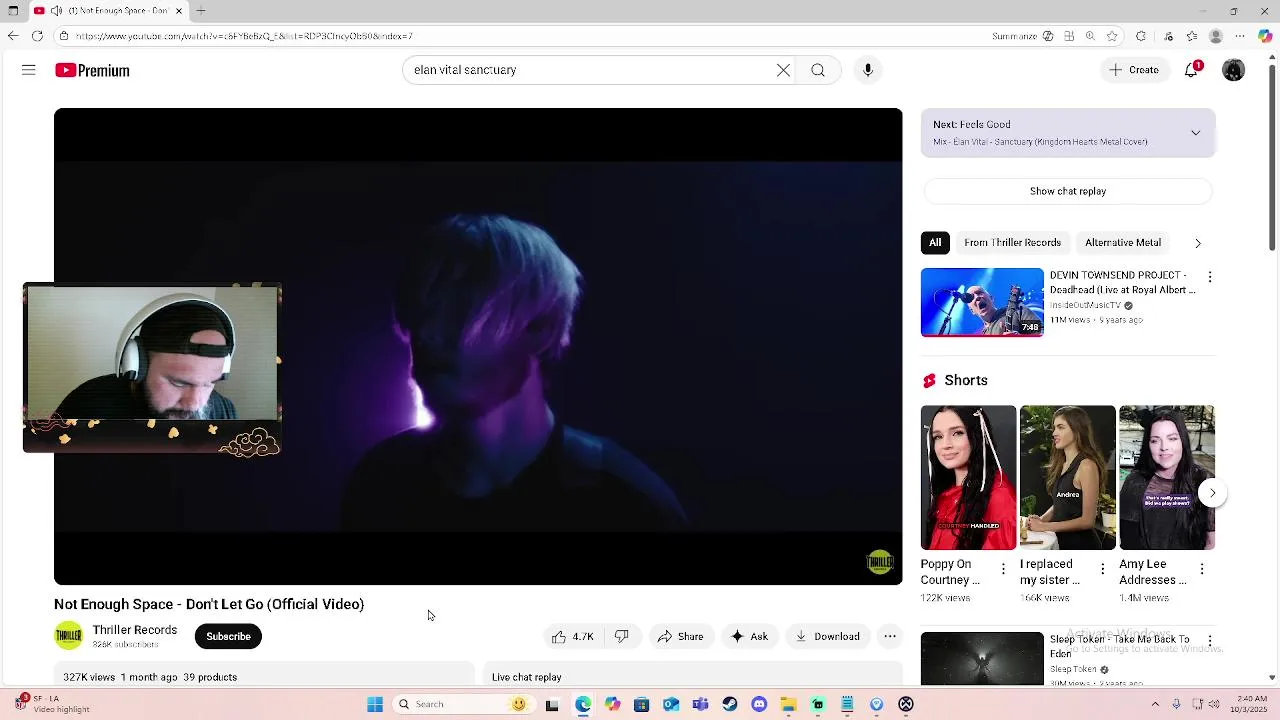
Task: Open the YouTube guide hamburger menu
Action: (x=28, y=70)
